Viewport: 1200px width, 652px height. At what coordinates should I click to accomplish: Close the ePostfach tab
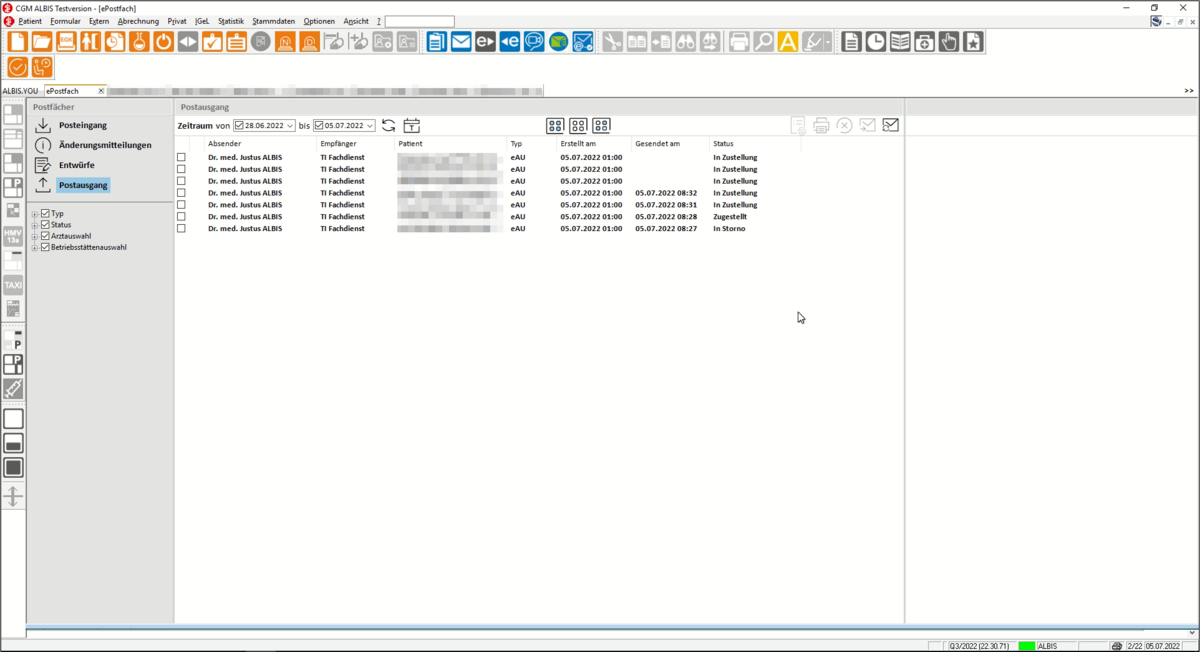point(101,91)
